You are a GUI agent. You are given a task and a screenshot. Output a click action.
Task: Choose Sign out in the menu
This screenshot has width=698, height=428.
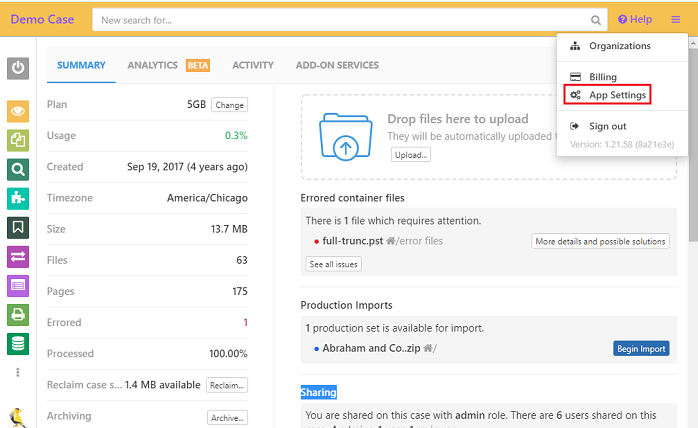click(x=607, y=126)
